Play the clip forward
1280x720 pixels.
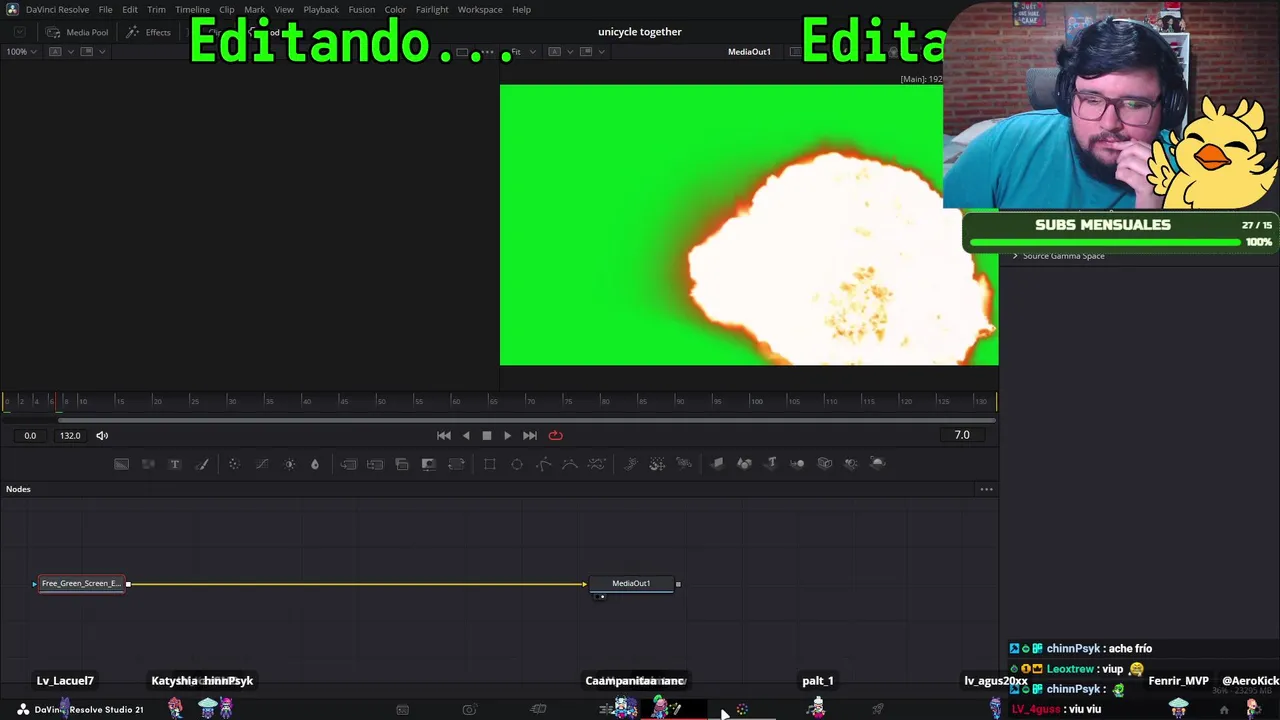pos(507,435)
